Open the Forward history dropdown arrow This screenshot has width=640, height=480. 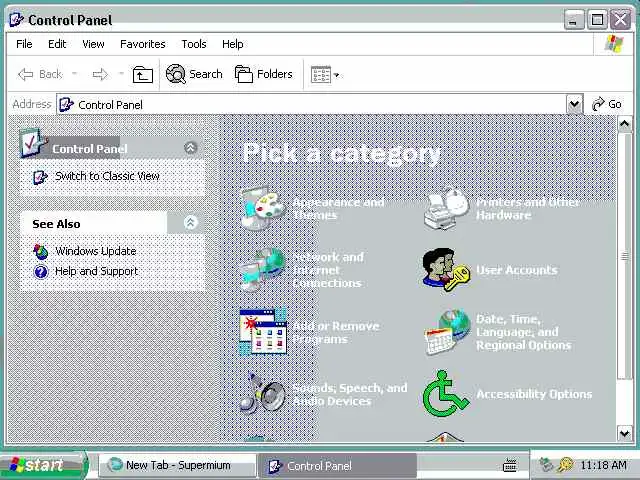coord(121,74)
